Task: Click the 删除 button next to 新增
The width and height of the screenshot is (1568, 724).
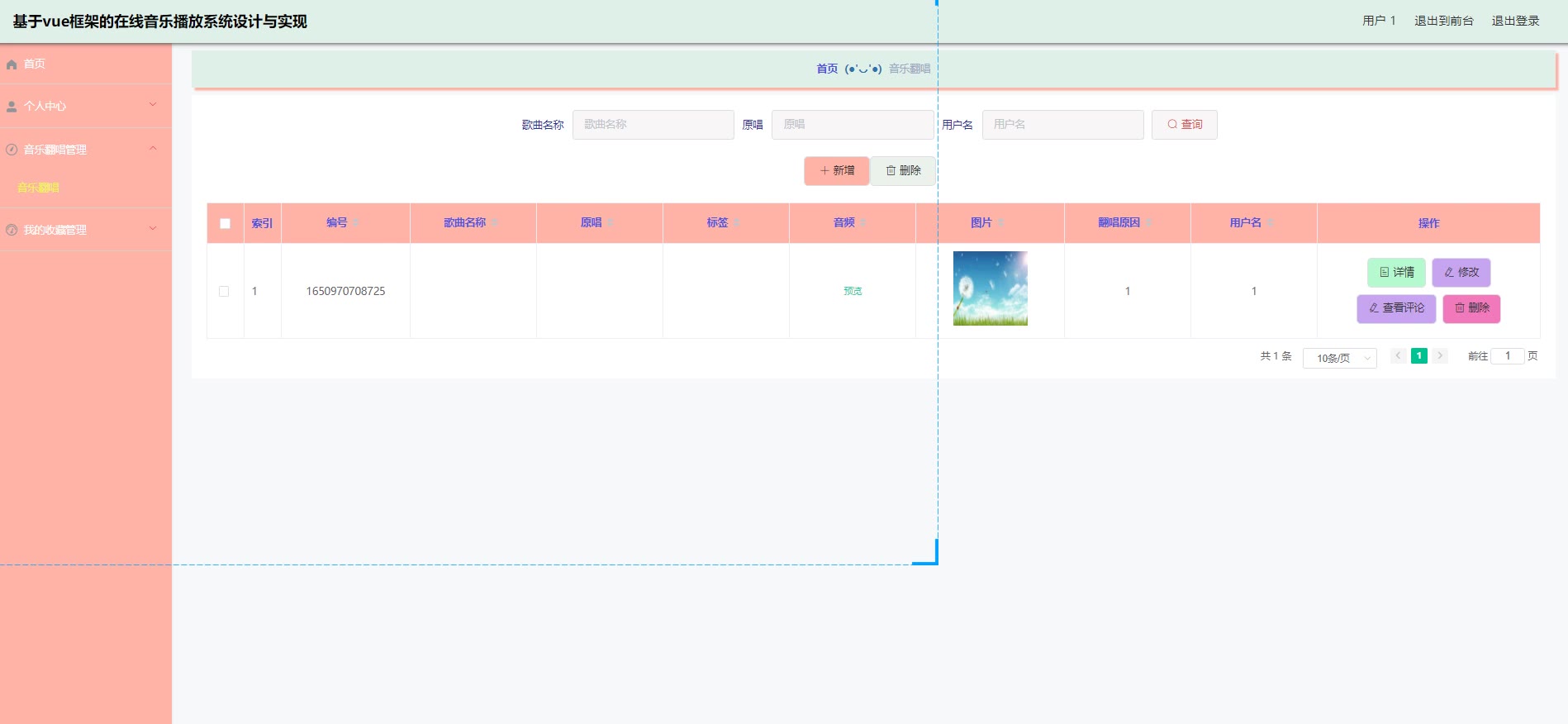Action: pyautogui.click(x=903, y=171)
